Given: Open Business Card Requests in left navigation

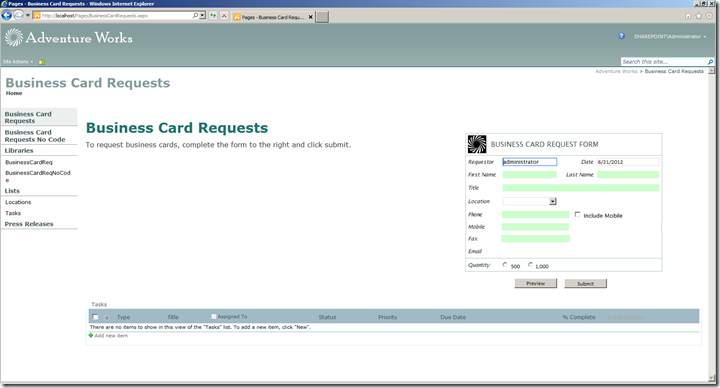Looking at the screenshot, I should tap(28, 117).
